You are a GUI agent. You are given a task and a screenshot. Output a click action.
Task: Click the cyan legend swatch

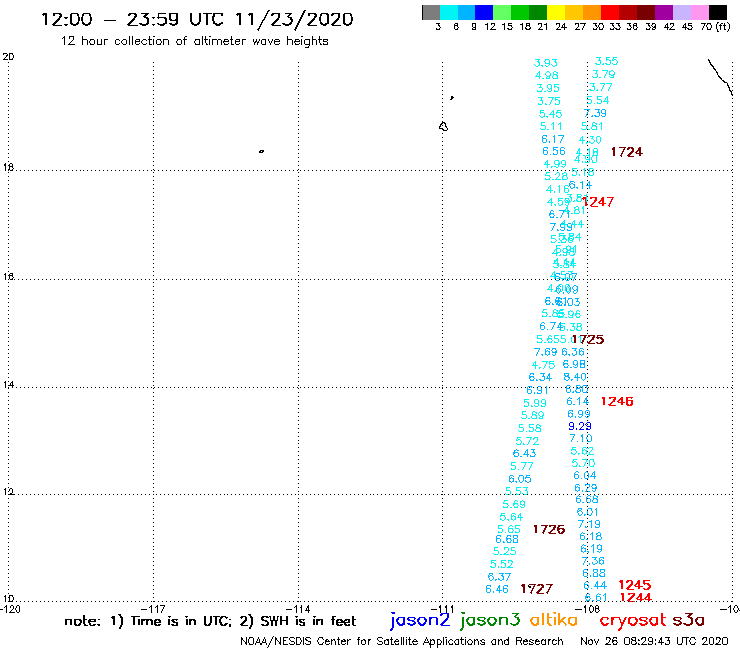click(449, 12)
